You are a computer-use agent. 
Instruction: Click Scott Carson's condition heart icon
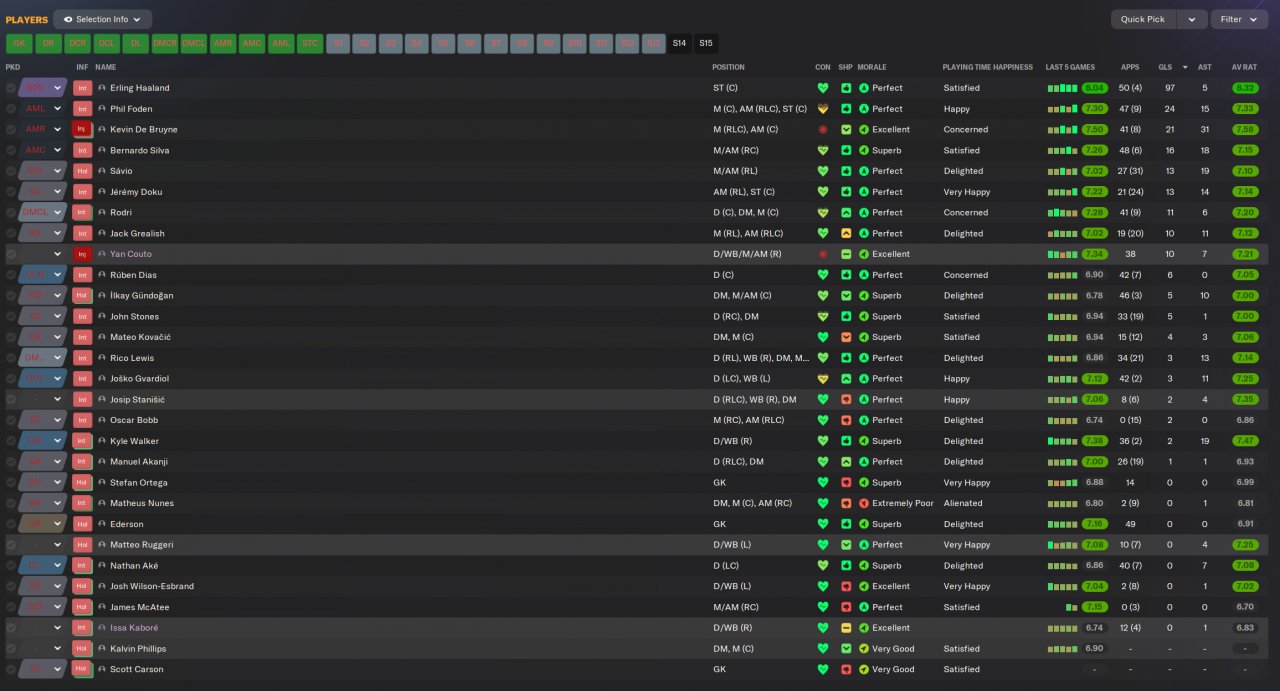click(x=823, y=669)
